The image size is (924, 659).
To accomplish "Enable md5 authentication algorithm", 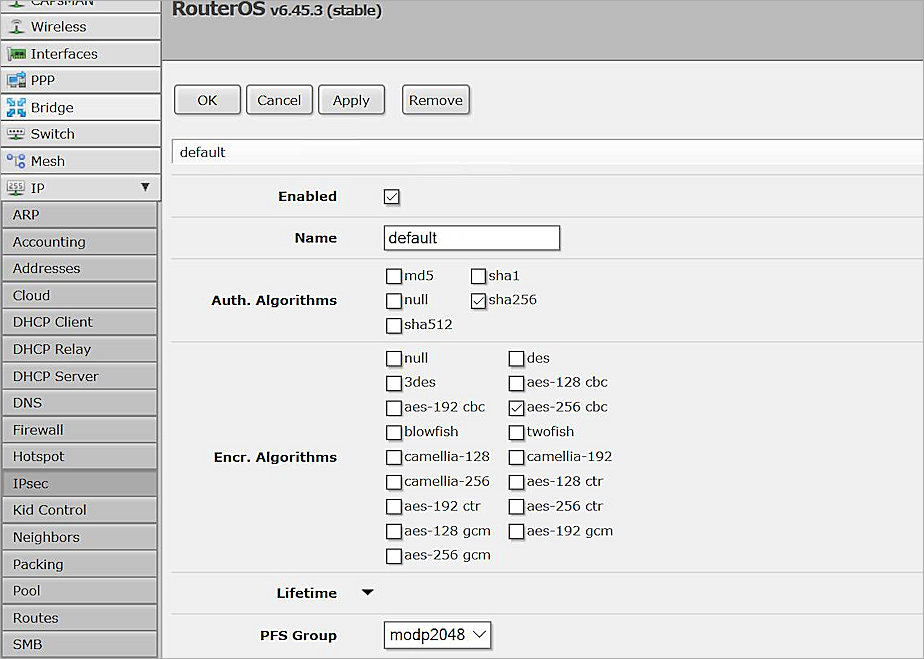I will tap(394, 276).
